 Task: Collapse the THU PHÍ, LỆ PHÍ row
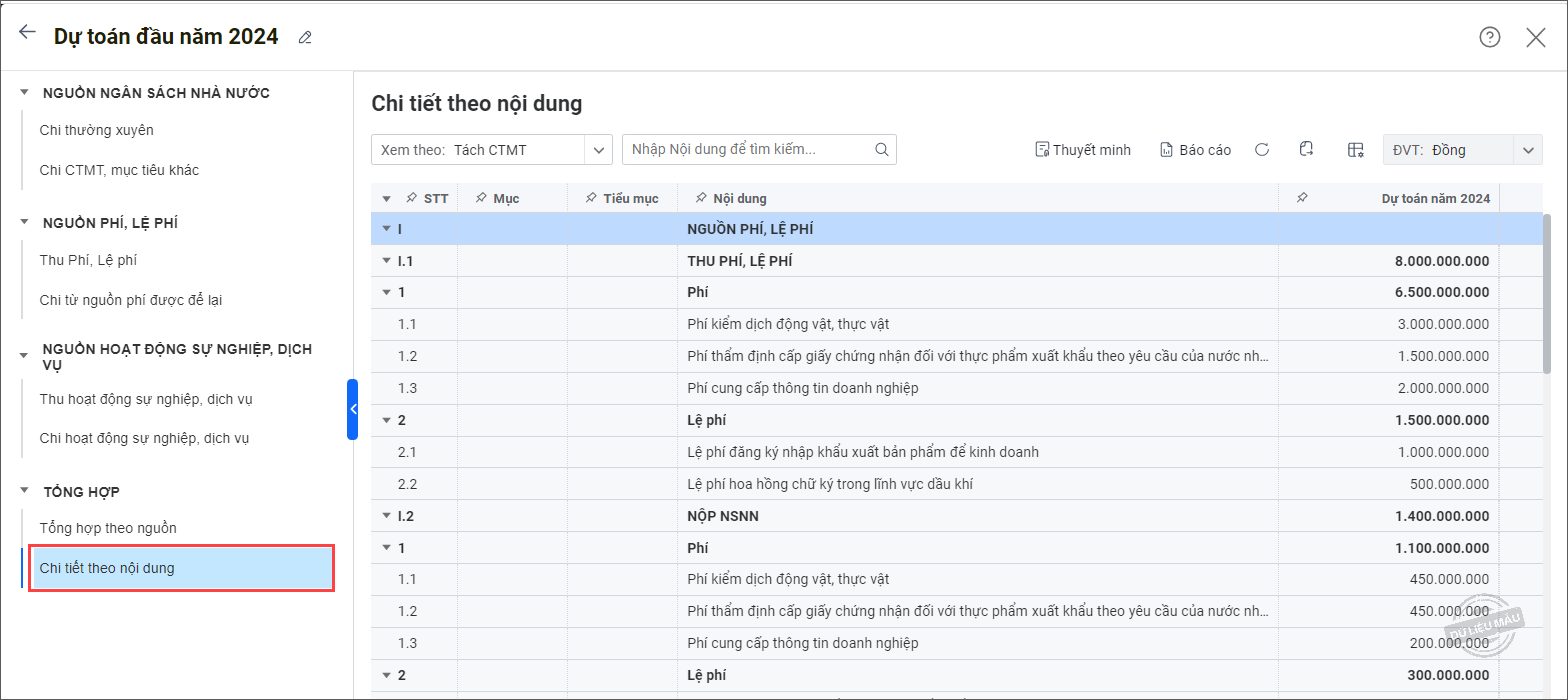386,261
